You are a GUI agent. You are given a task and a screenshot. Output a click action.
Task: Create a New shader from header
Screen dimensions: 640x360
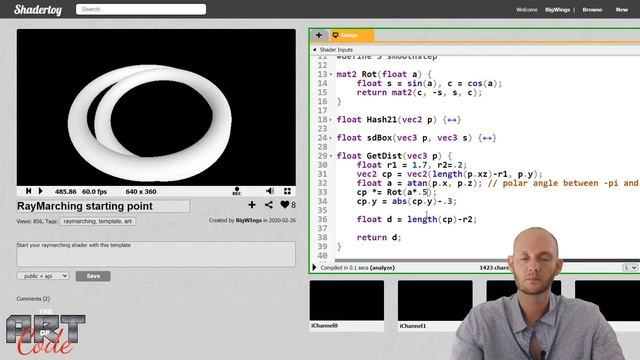point(622,9)
